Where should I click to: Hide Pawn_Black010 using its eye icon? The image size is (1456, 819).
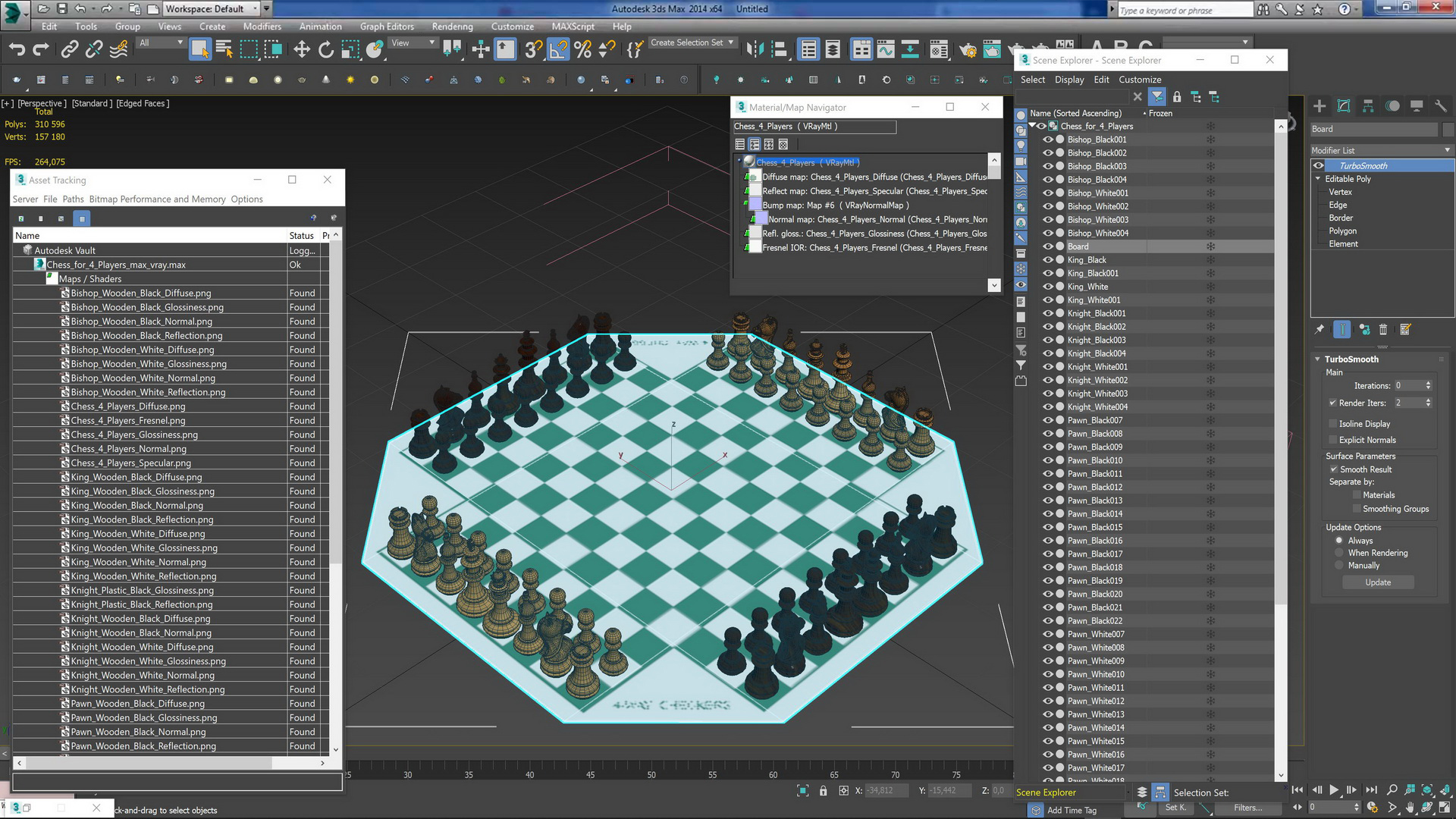point(1049,460)
